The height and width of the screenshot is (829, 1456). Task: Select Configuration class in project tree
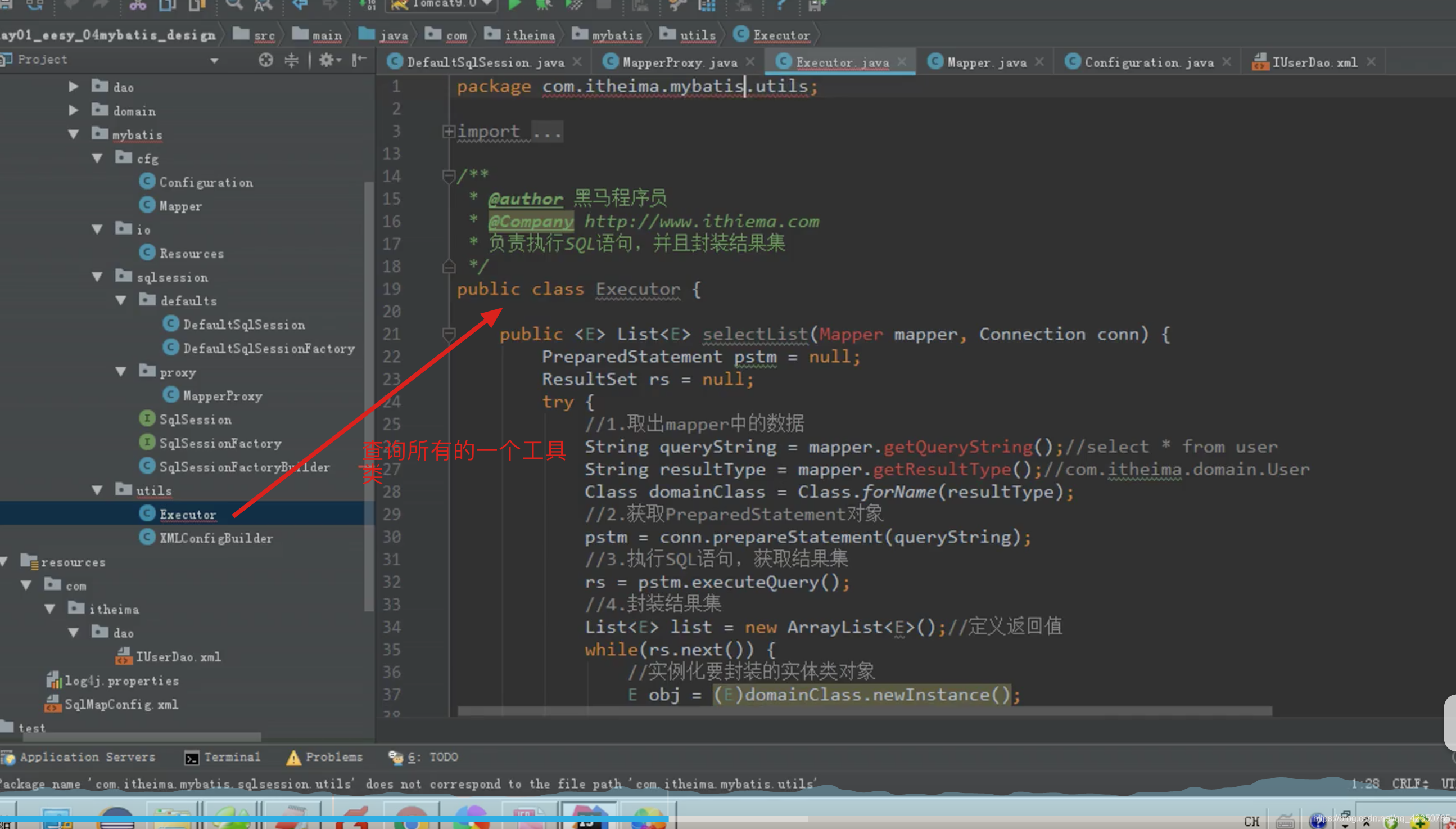[196, 182]
